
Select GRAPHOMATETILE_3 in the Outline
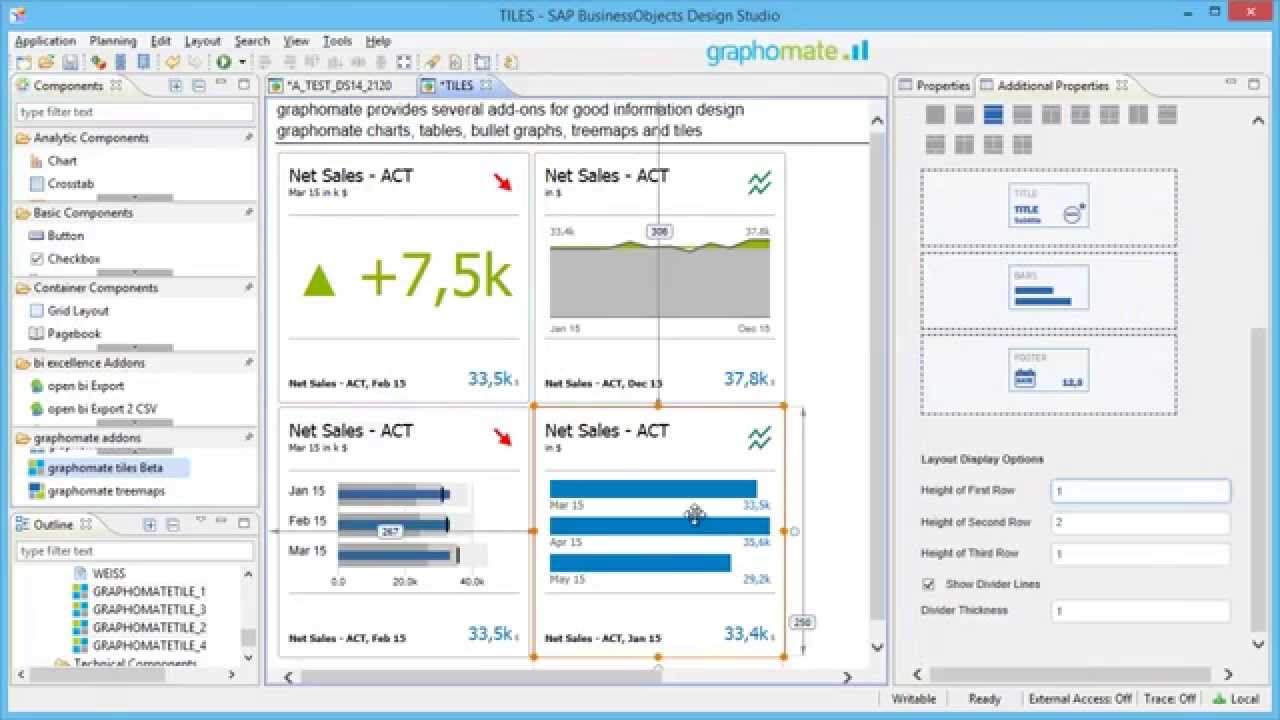pyautogui.click(x=140, y=610)
